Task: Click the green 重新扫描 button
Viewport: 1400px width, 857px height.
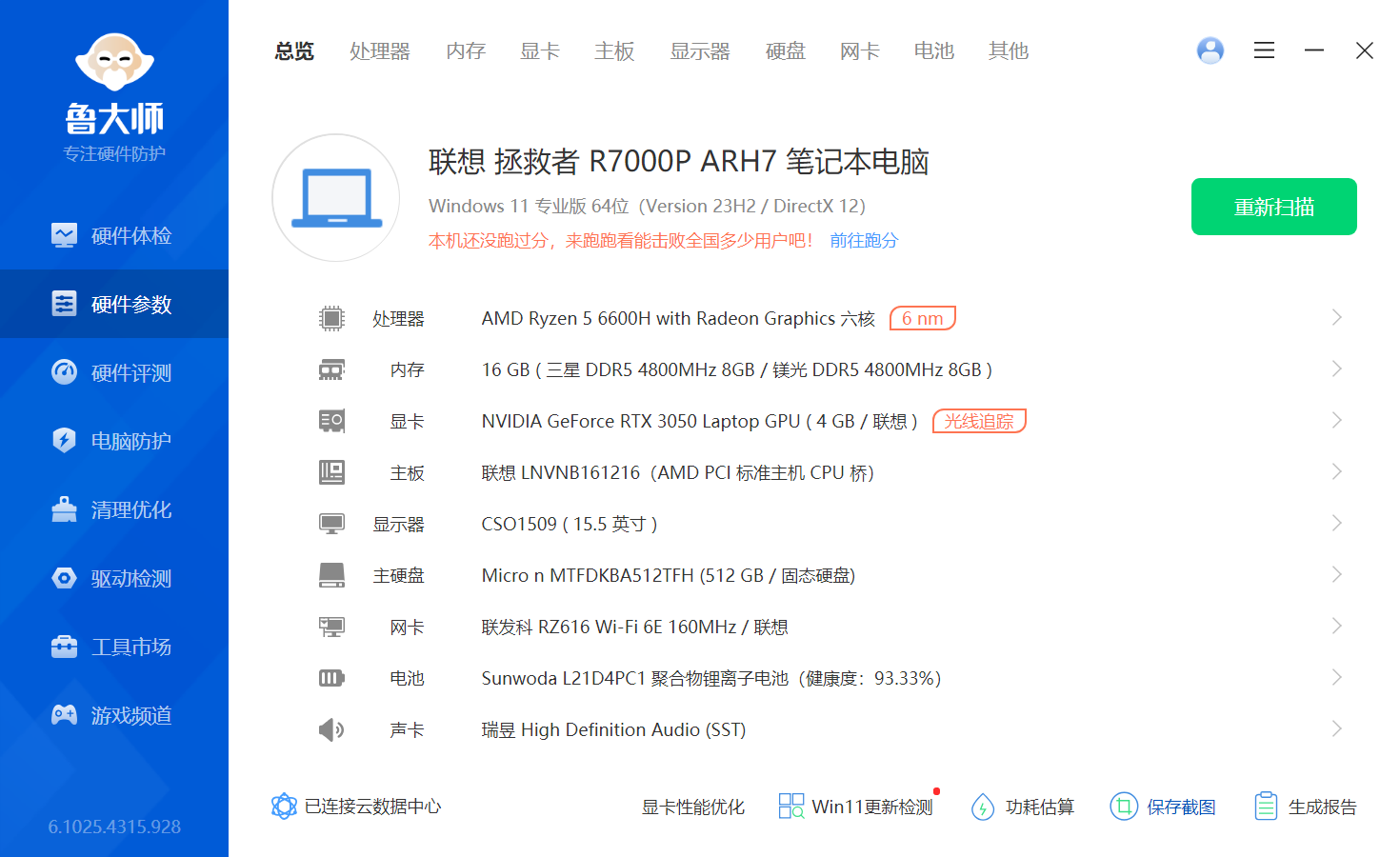Action: pos(1273,207)
